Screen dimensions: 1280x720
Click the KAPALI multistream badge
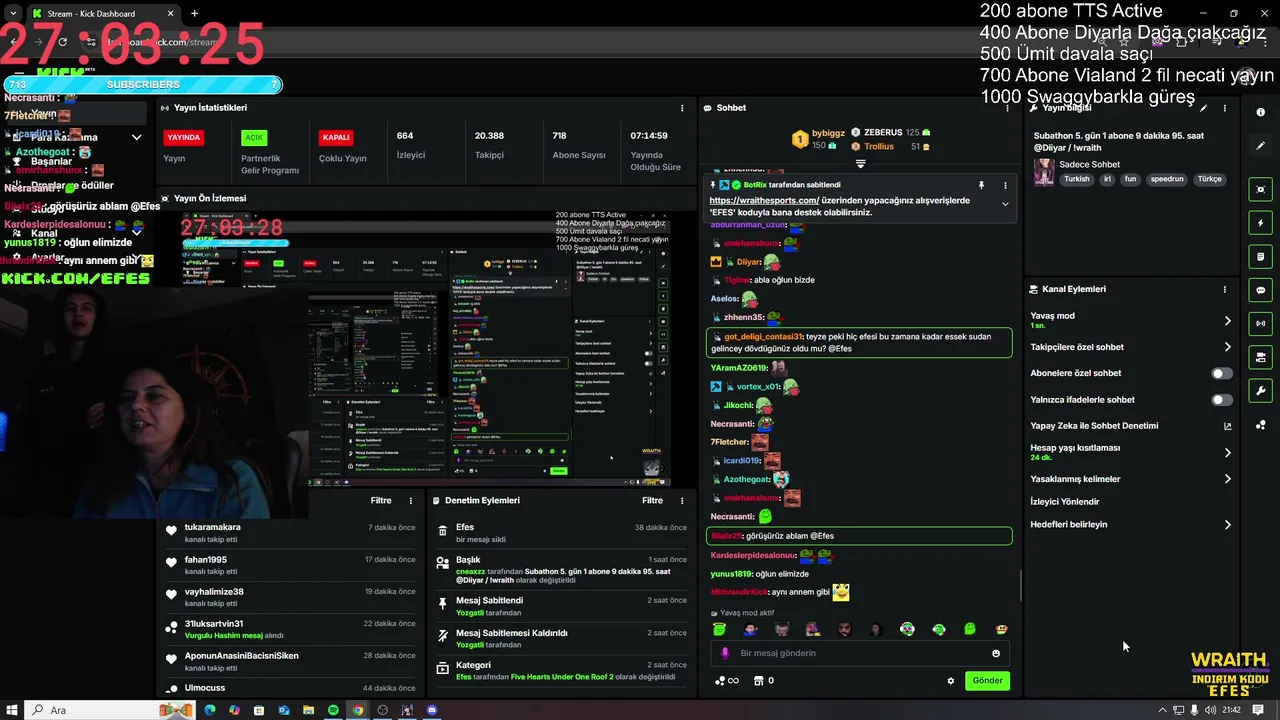[336, 137]
